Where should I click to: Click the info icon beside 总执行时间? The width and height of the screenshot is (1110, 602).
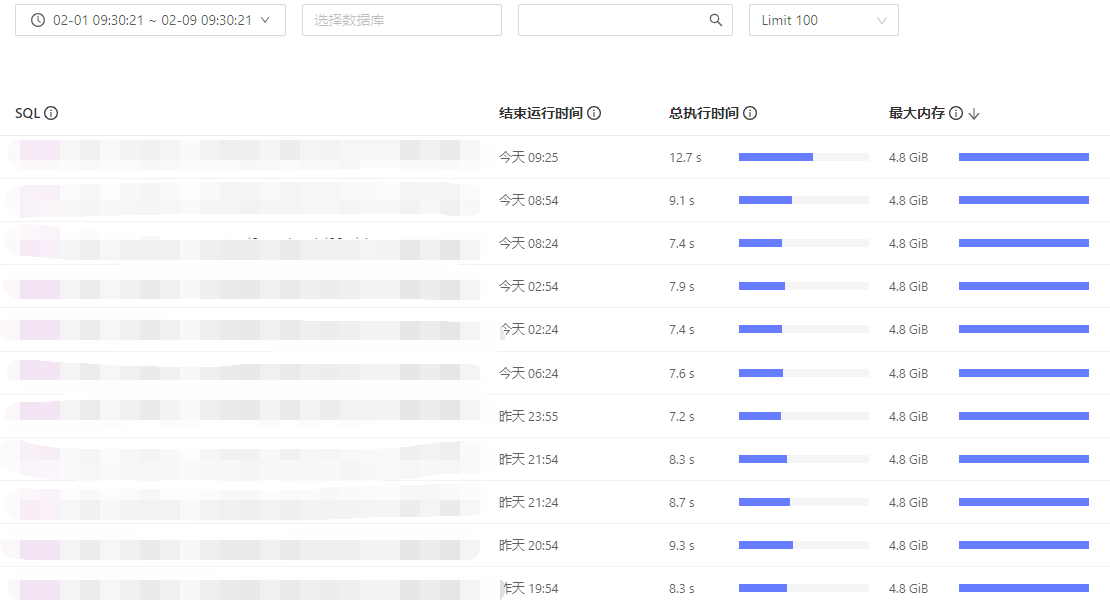pos(750,113)
